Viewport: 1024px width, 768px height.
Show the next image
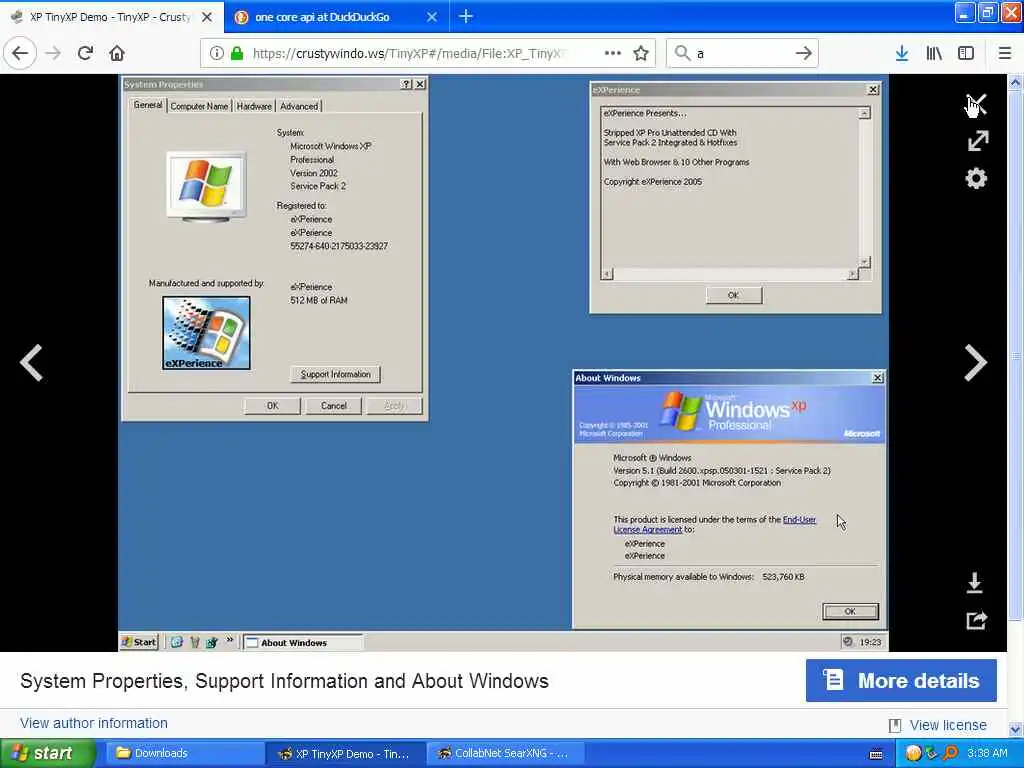976,362
